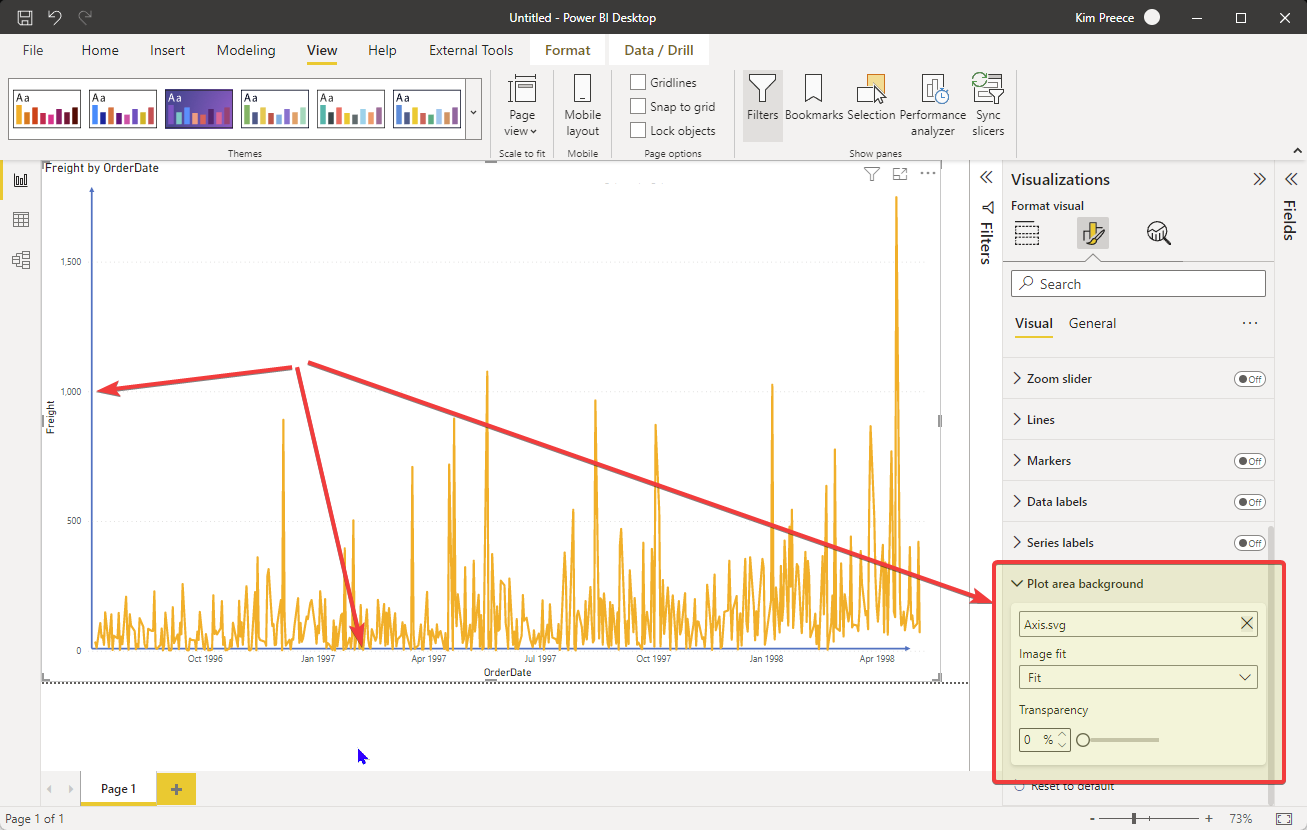
Task: Open the External Tools tab
Action: tap(471, 50)
